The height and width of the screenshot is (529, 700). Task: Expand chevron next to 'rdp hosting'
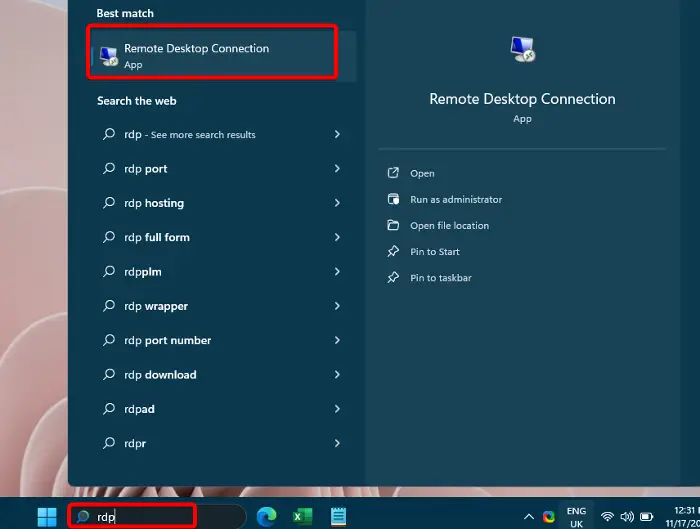pyautogui.click(x=337, y=203)
